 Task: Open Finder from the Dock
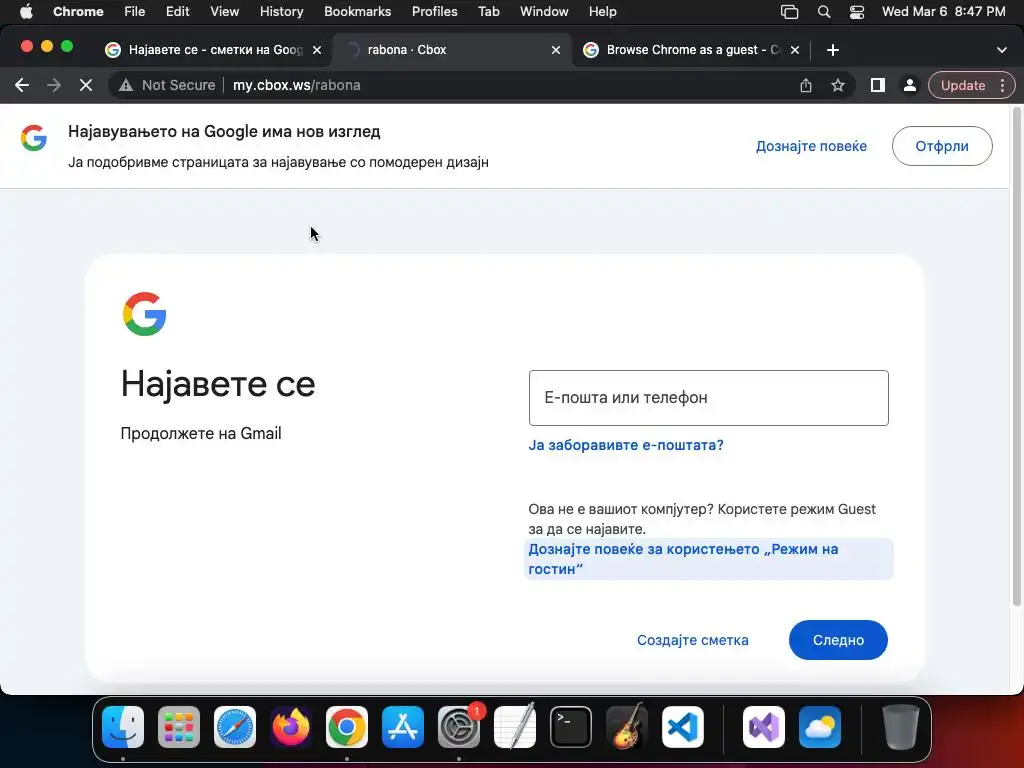tap(123, 727)
